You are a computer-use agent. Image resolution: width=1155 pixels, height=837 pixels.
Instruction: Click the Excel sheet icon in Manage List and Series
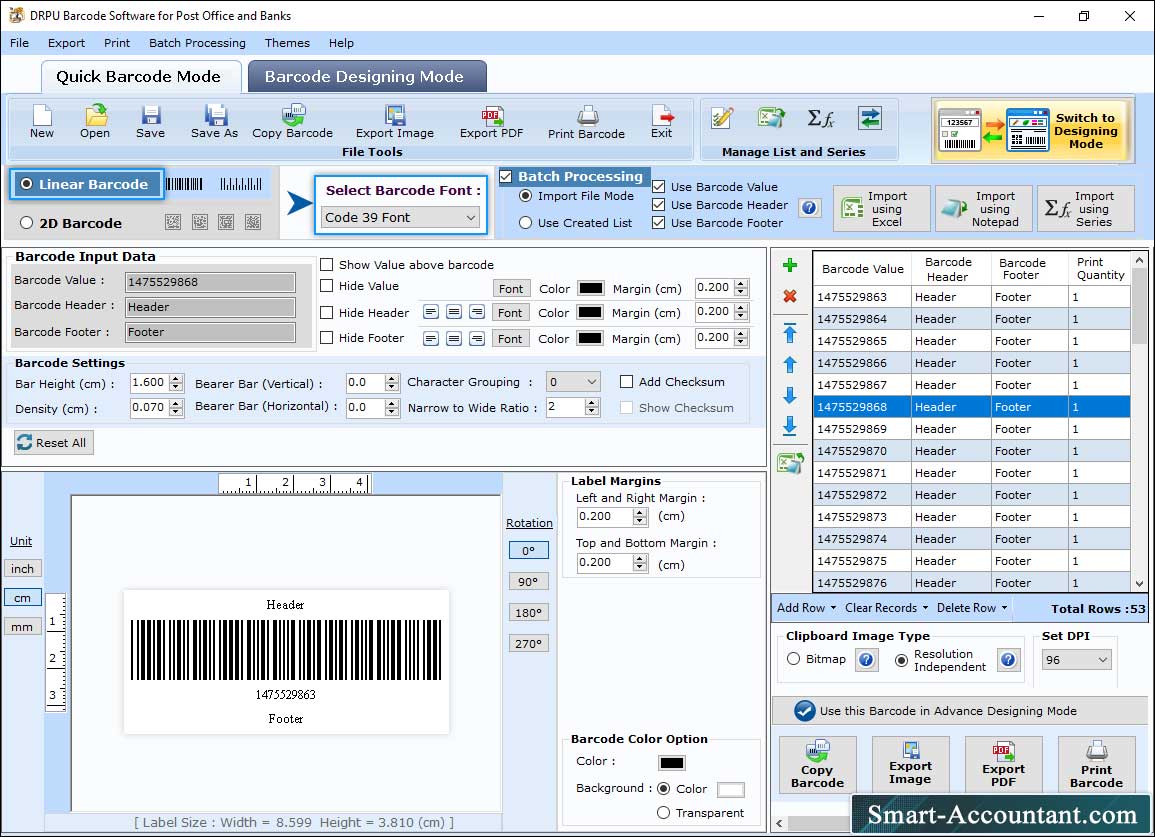tap(770, 118)
